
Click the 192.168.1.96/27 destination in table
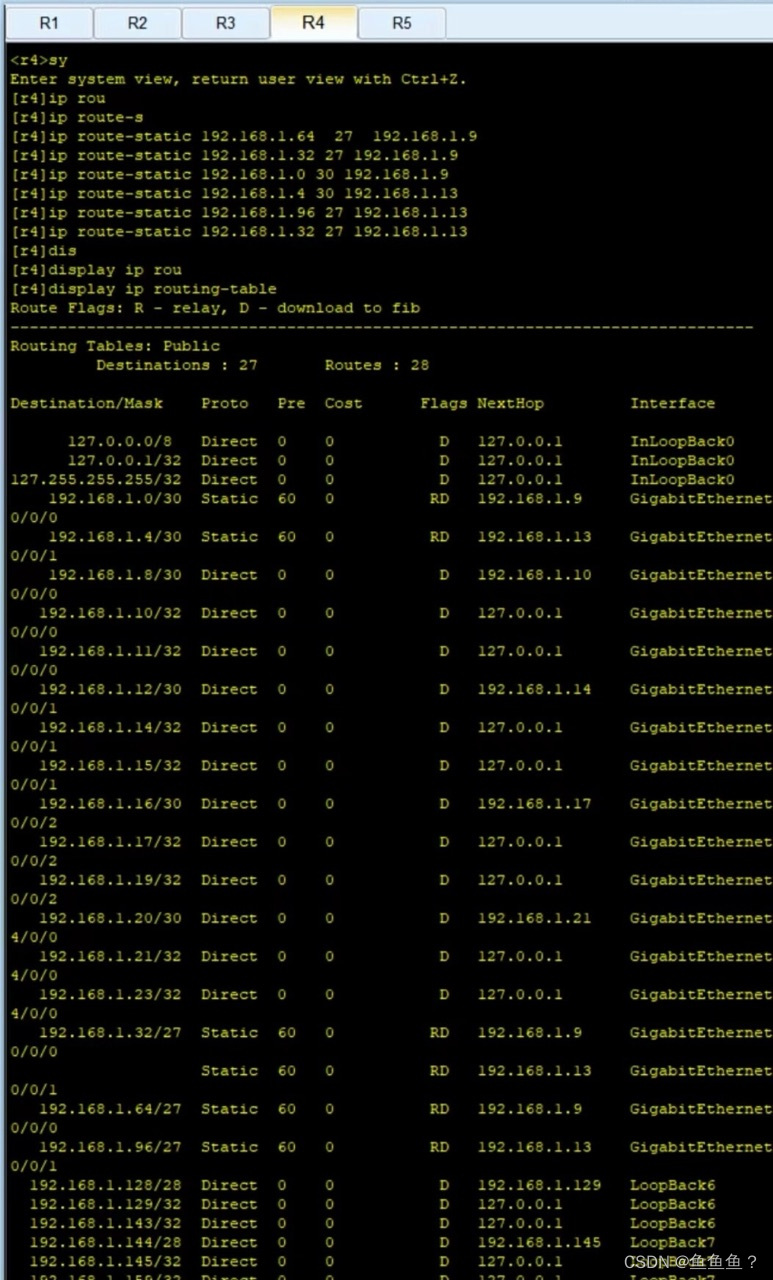click(x=110, y=1147)
